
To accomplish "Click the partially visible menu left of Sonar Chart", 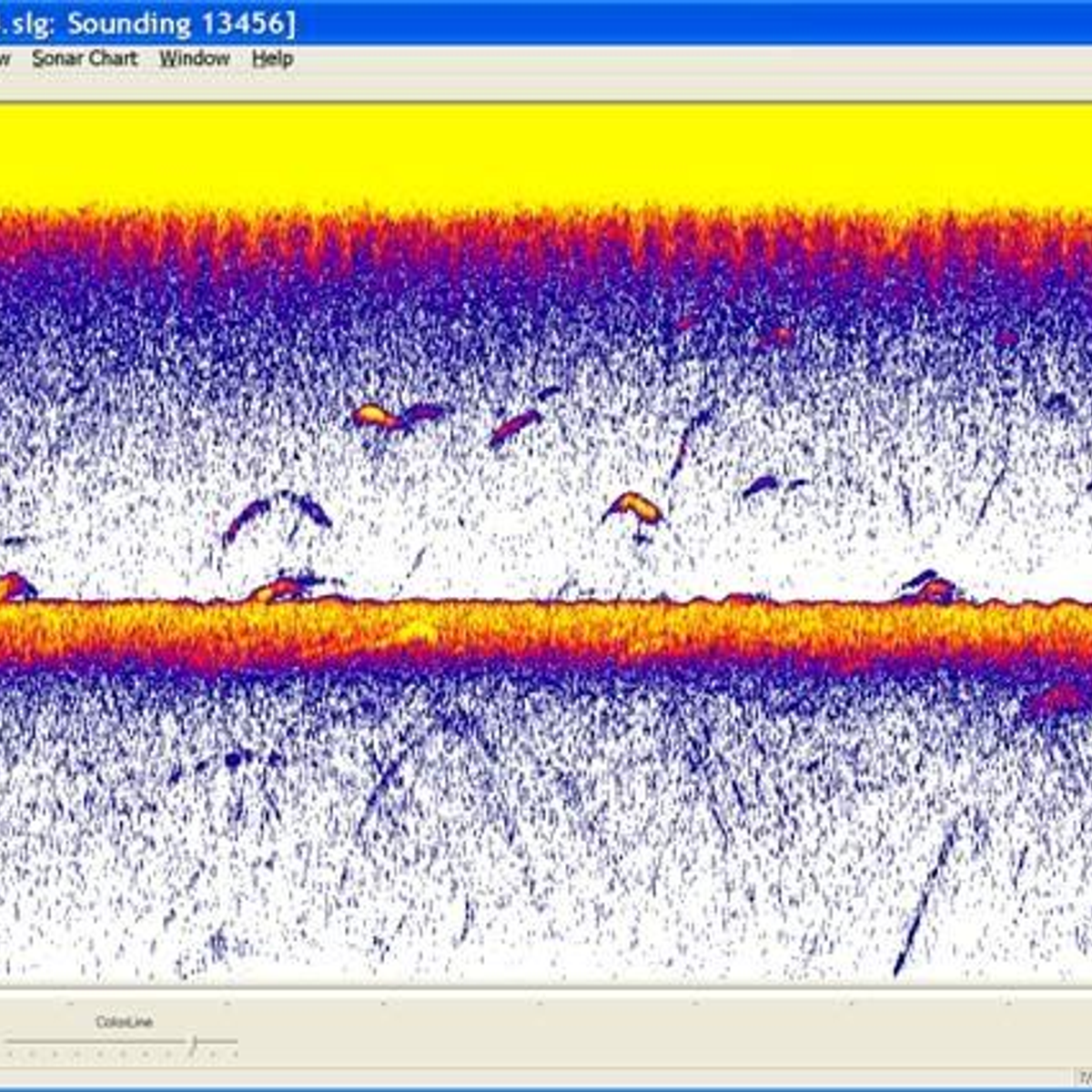I will point(5,59).
